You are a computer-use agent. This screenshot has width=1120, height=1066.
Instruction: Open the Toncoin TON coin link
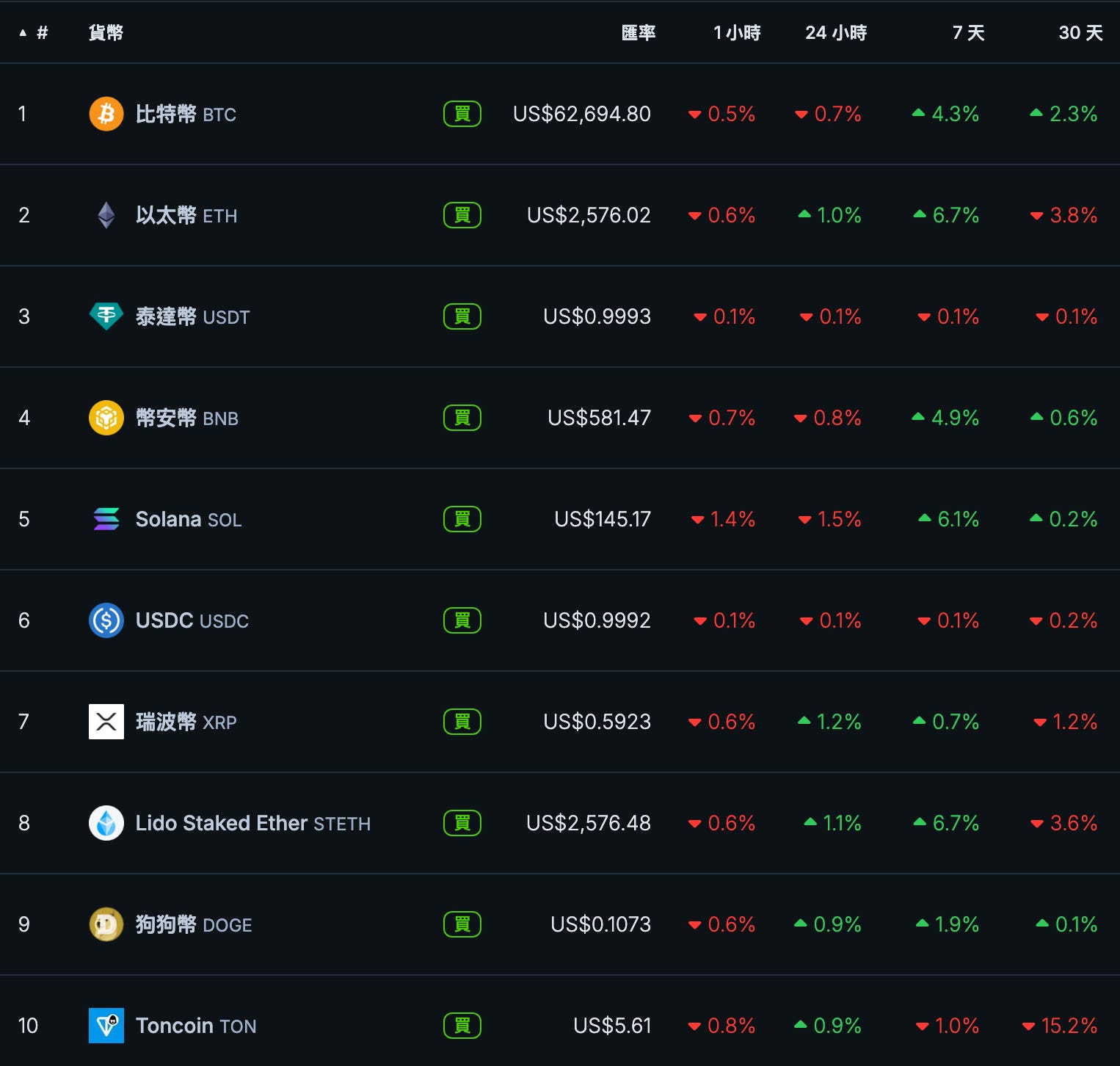pyautogui.click(x=196, y=1026)
